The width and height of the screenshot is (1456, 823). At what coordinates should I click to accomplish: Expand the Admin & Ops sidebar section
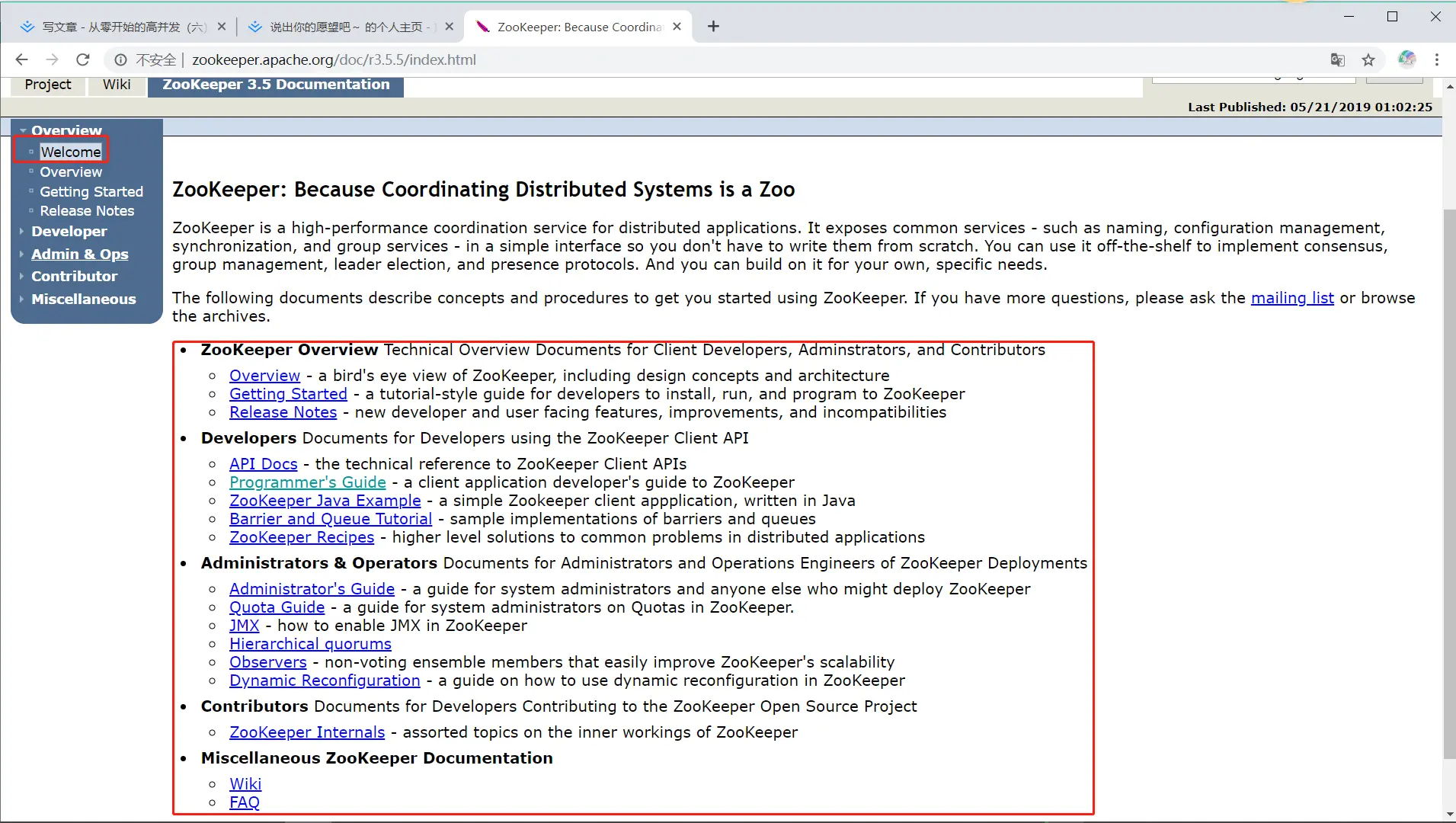pos(79,255)
